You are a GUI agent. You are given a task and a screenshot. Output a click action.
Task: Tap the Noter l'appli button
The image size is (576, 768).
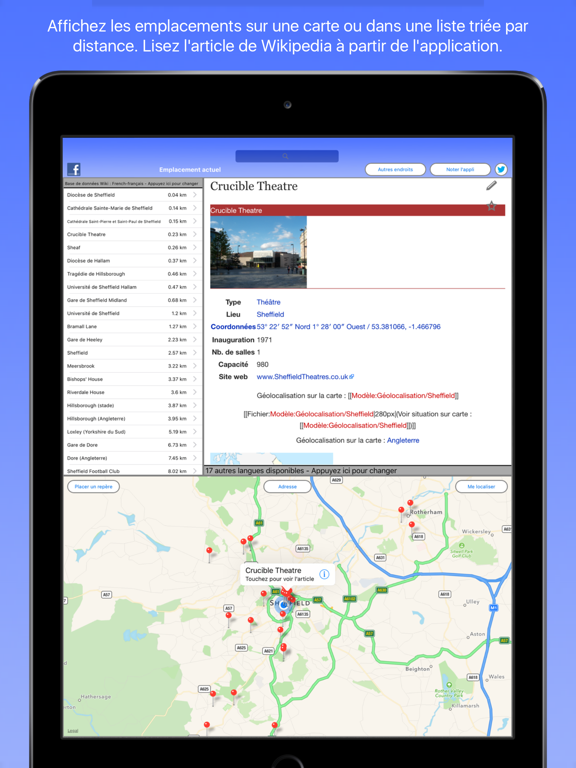click(x=460, y=169)
